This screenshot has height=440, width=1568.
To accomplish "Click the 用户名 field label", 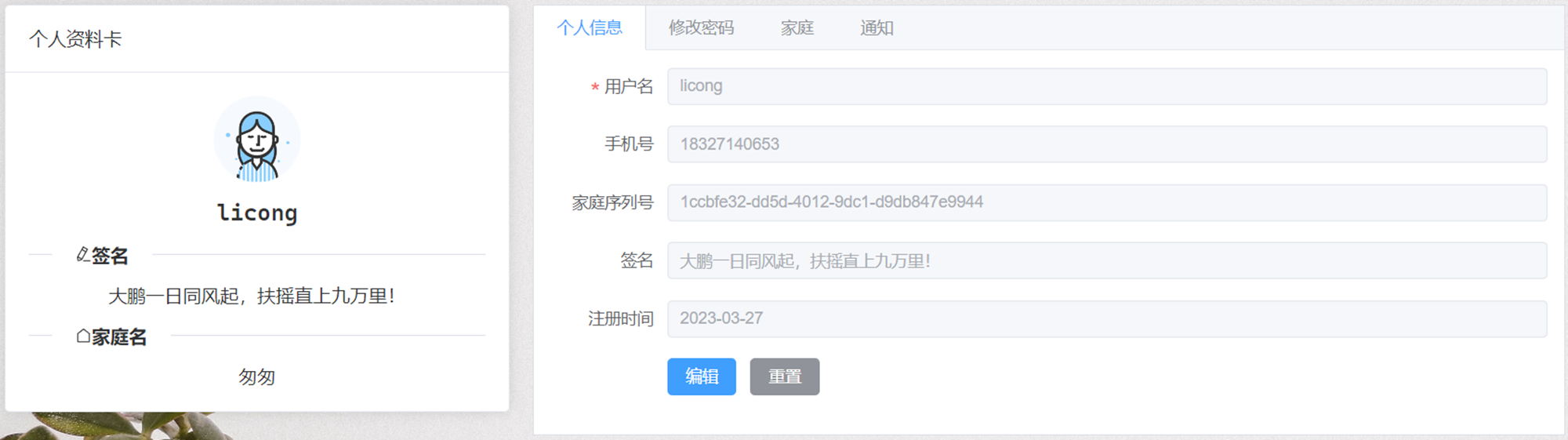I will click(629, 86).
